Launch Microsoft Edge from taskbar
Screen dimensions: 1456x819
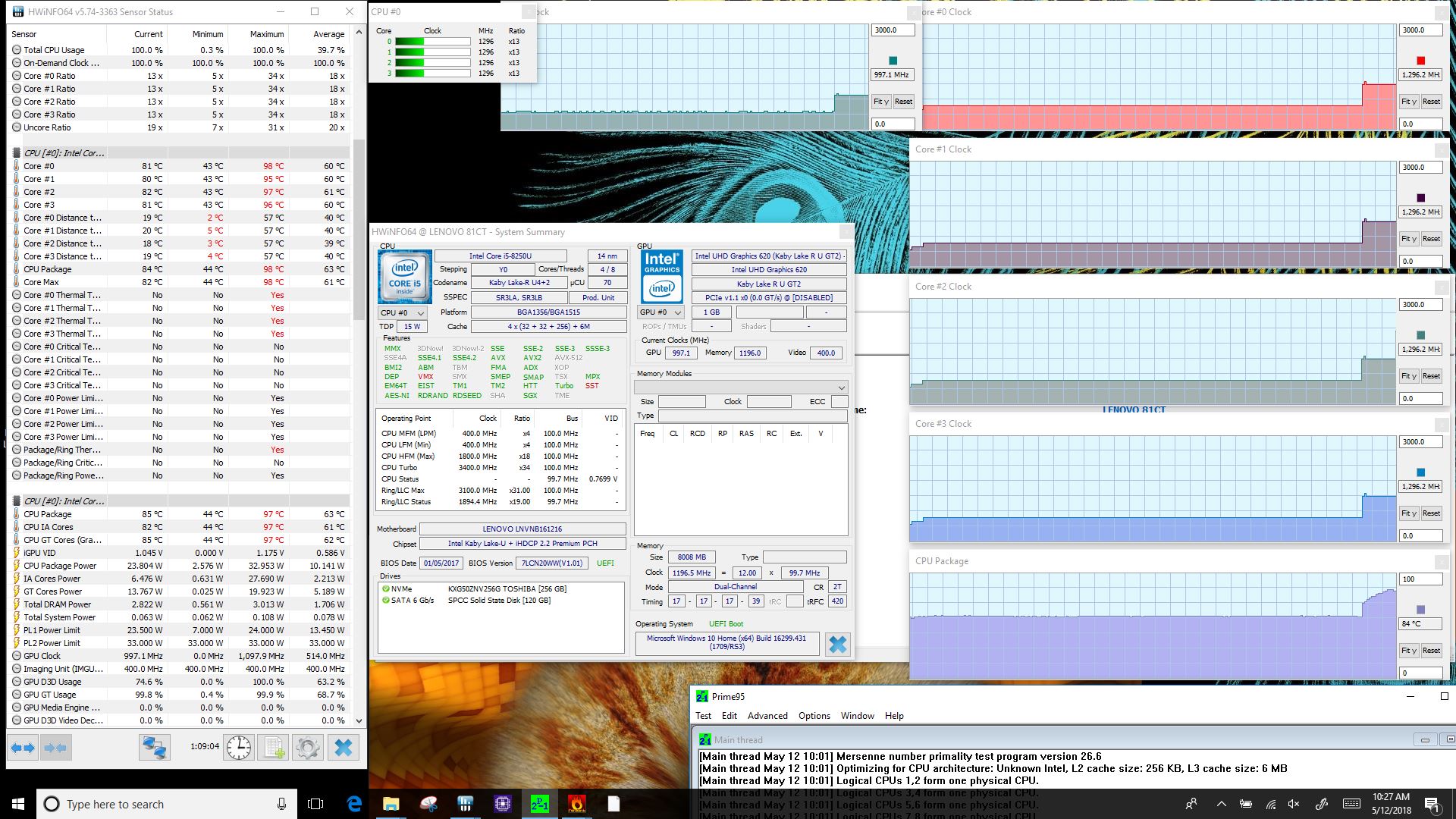point(354,804)
